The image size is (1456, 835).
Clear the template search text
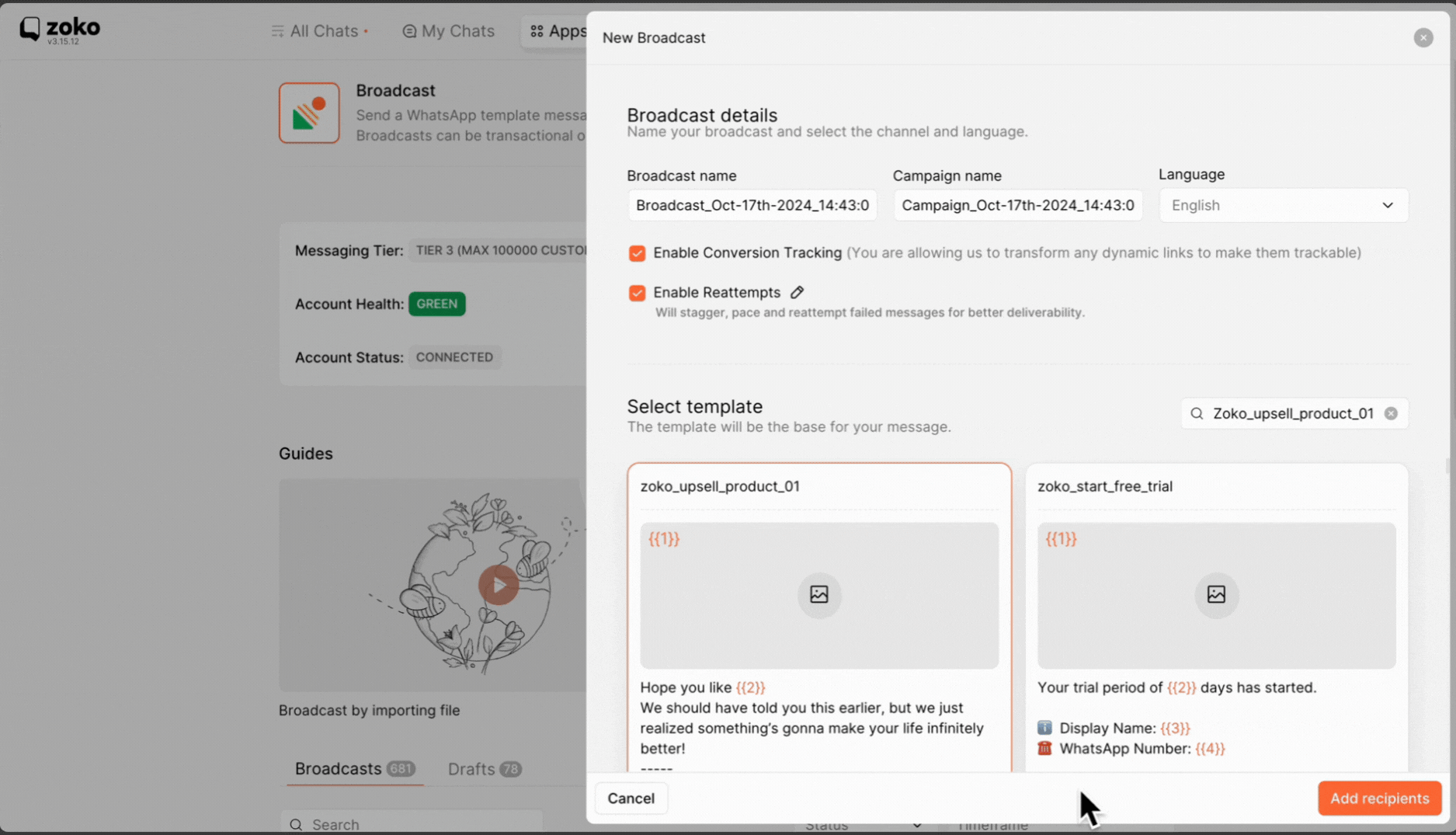[x=1391, y=413]
